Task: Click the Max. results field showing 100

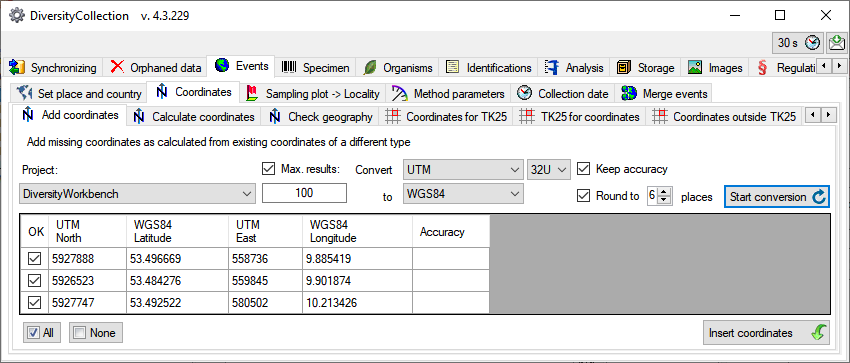Action: pyautogui.click(x=304, y=193)
